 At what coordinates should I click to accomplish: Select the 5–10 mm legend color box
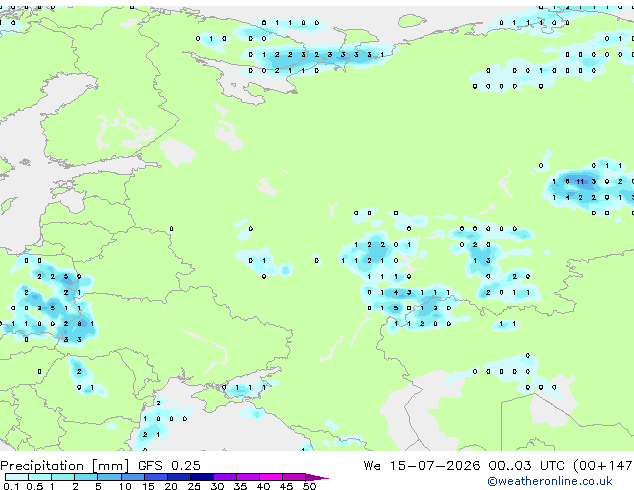(109, 477)
